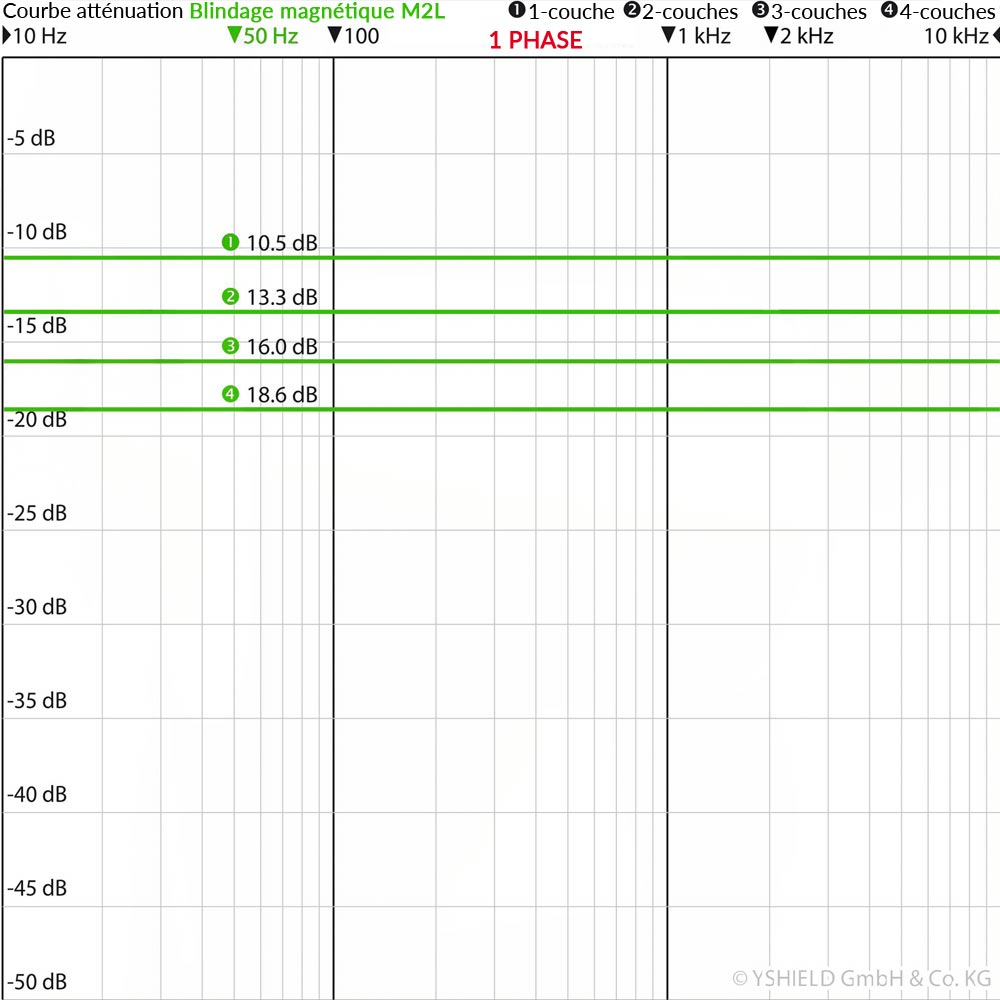The image size is (1000, 1000).
Task: Click the '10.5 dB' curve value
Action: 282,243
